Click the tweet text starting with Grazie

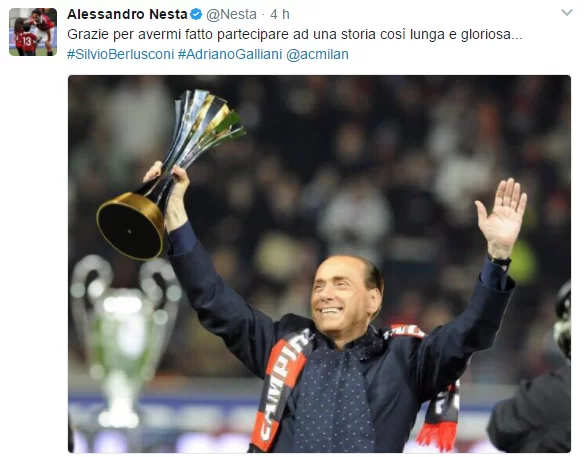click(295, 34)
